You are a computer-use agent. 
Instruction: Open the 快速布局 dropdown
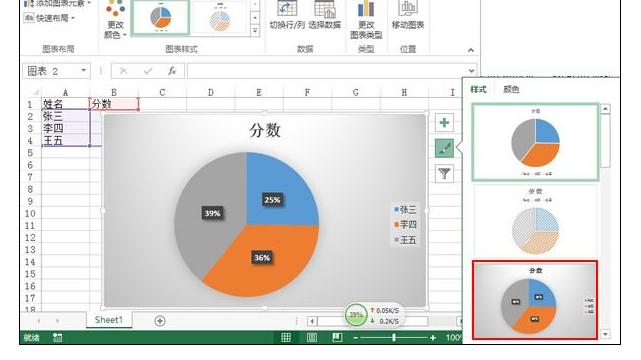pos(49,18)
